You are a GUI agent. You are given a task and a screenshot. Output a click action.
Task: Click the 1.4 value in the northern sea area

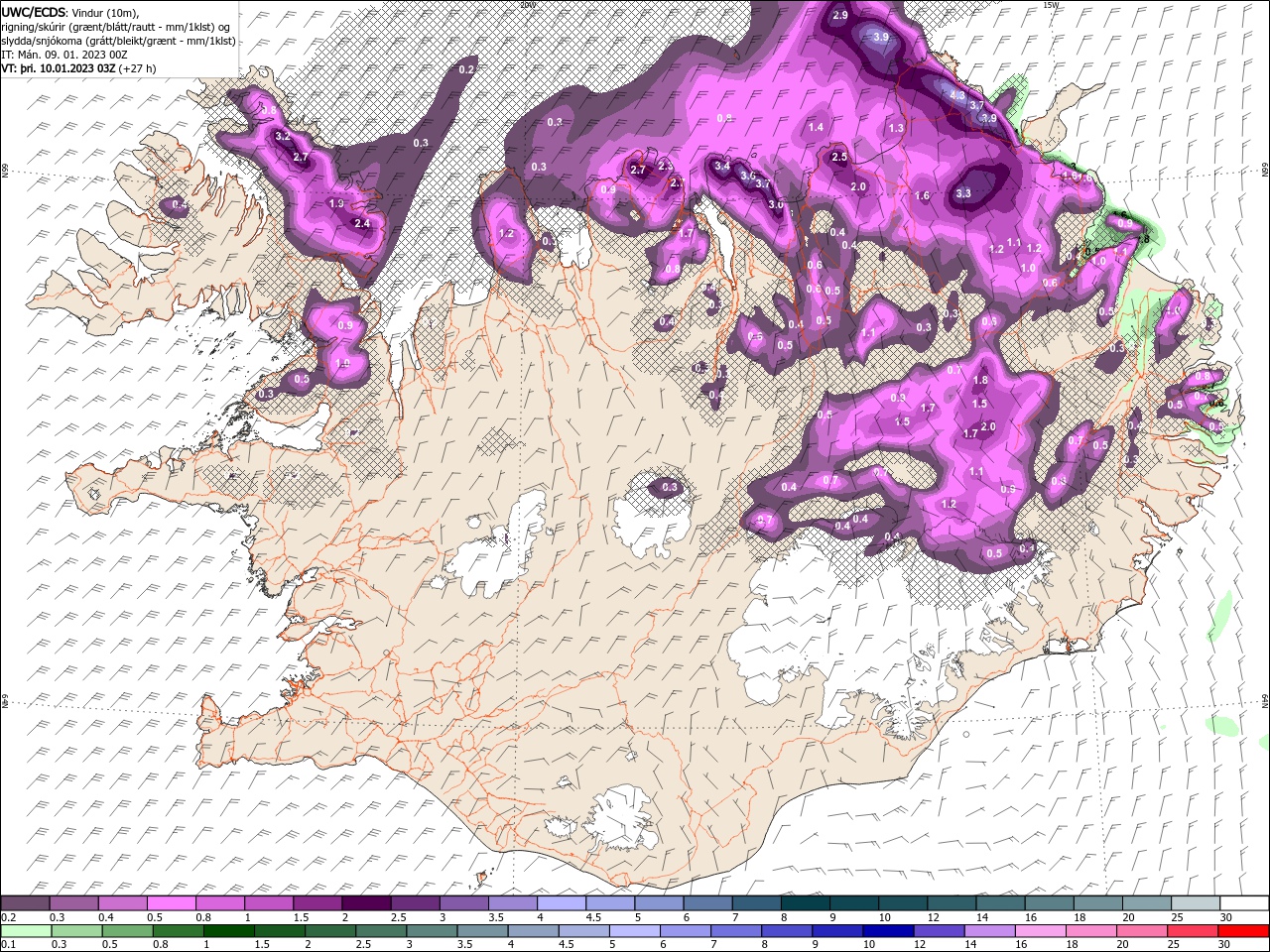point(817,127)
